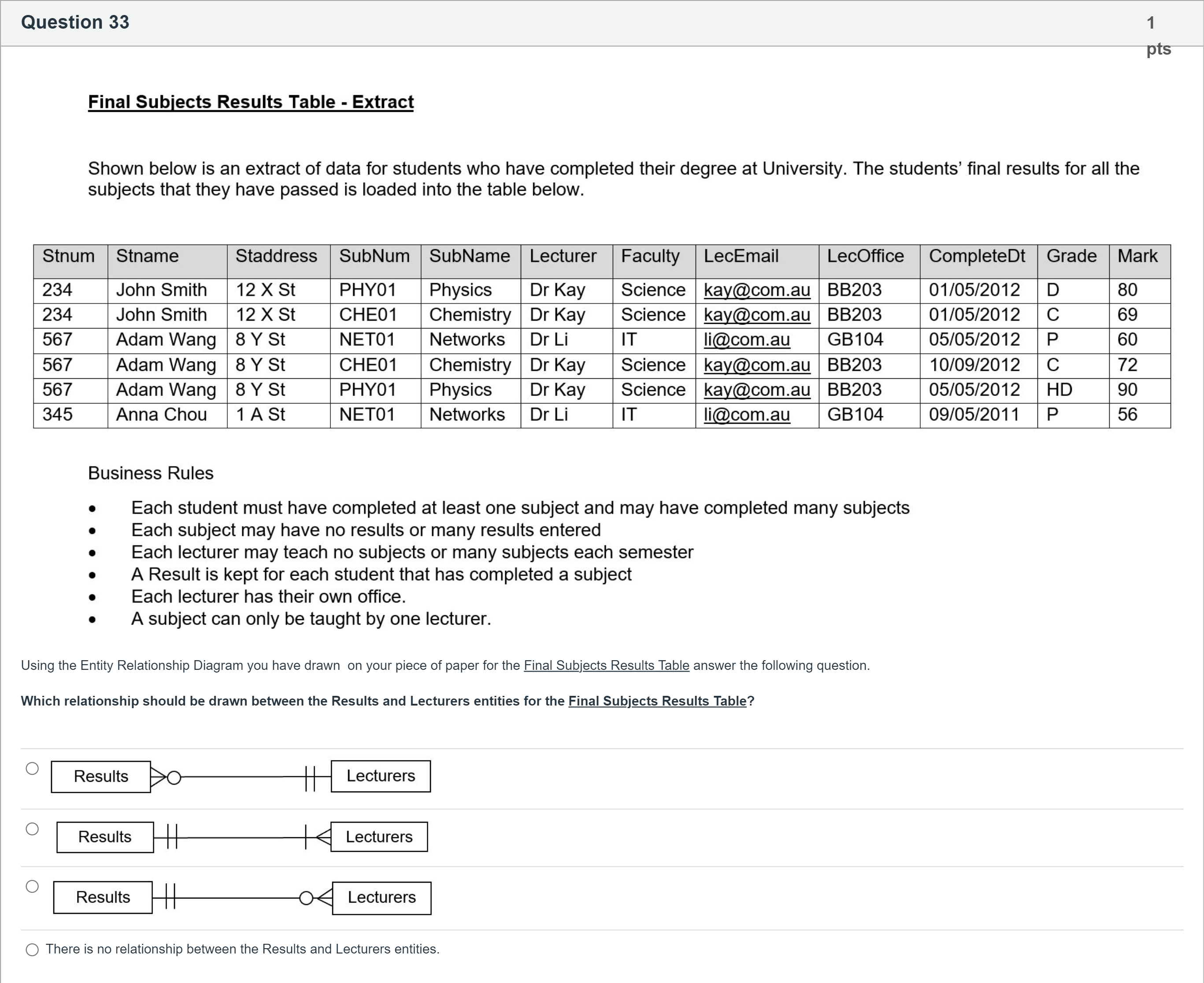Click the Stnum column header
This screenshot has height=983, width=1204.
pos(69,256)
